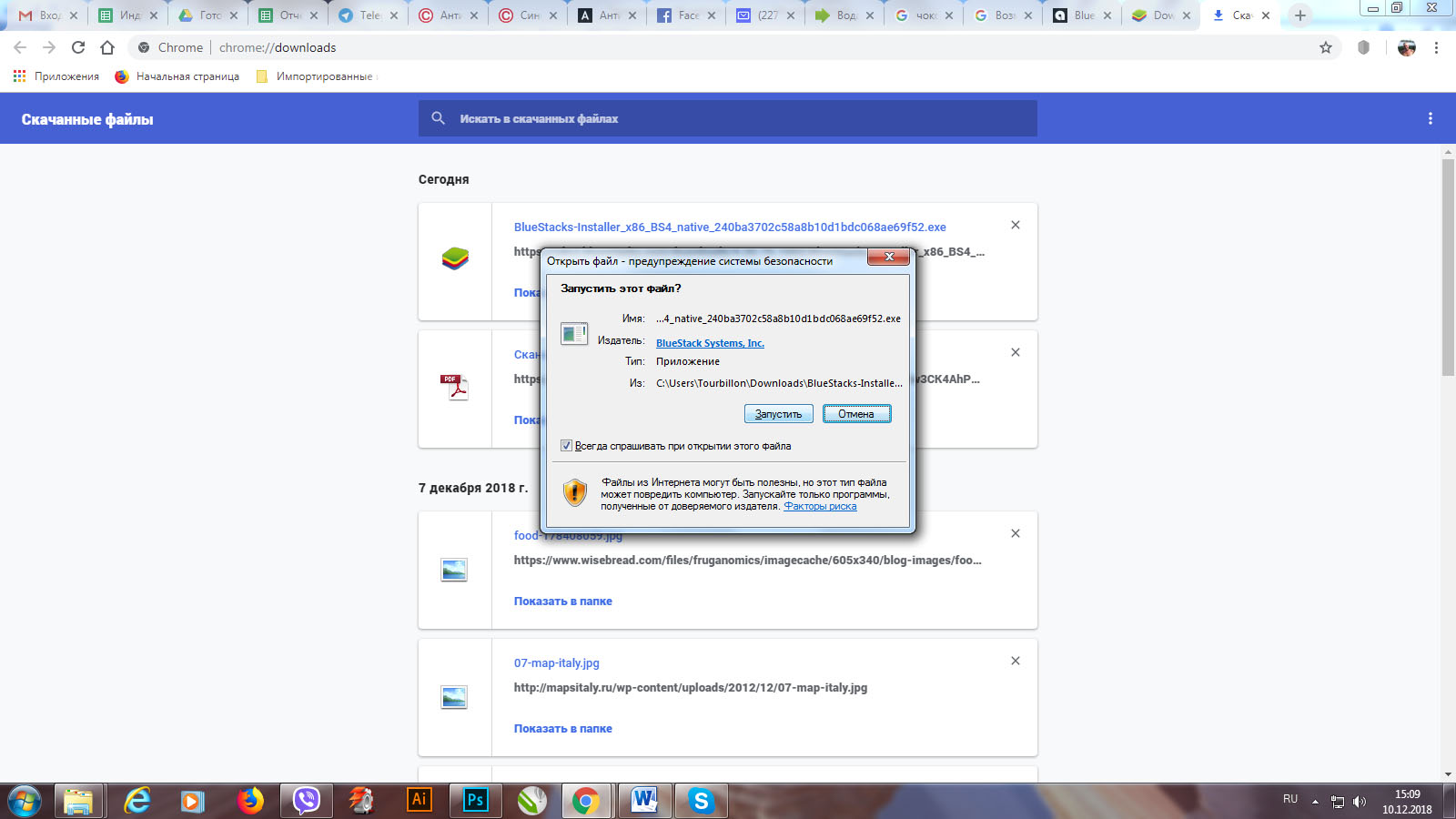Open the Факторы риска link
This screenshot has height=819, width=1456.
[820, 506]
